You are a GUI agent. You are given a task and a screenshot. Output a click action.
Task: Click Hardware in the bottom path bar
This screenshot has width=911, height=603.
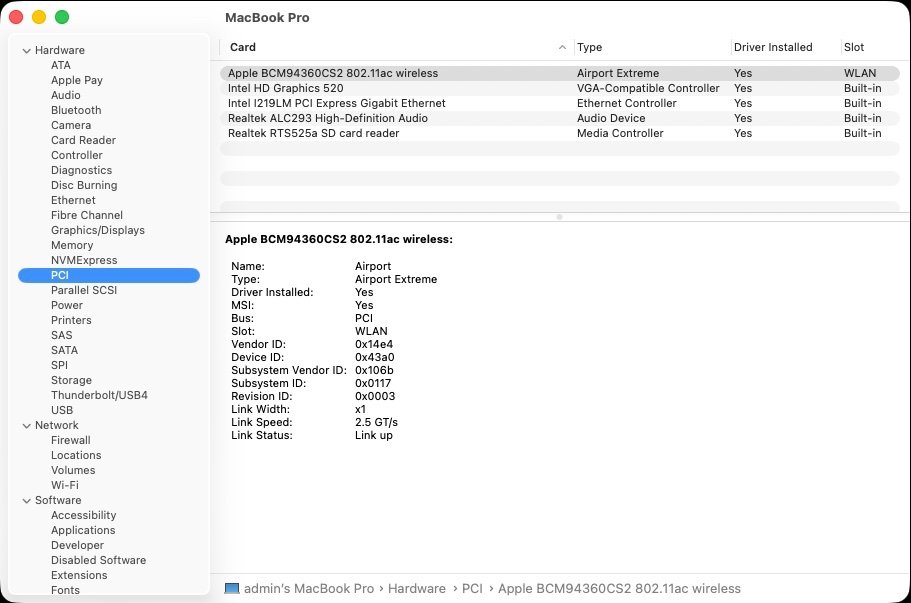(x=417, y=588)
